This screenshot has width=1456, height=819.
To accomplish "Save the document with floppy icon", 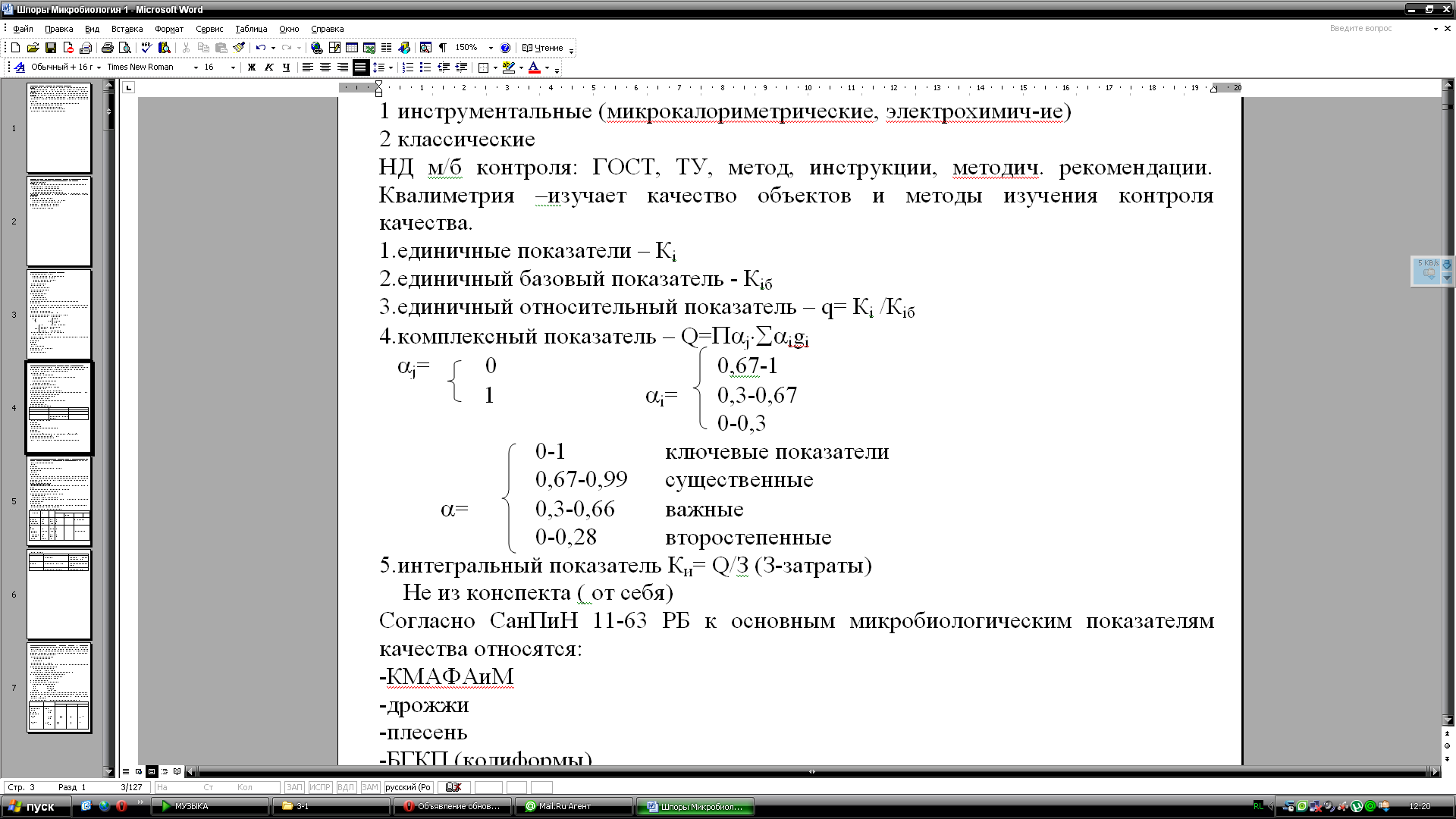I will (x=51, y=48).
